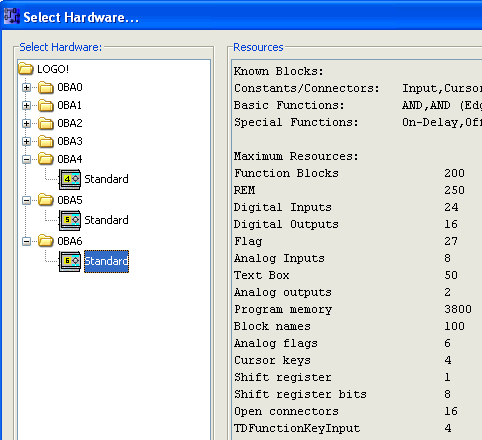Click the 0BA0 folder icon
482x440 pixels.
pyautogui.click(x=46, y=87)
